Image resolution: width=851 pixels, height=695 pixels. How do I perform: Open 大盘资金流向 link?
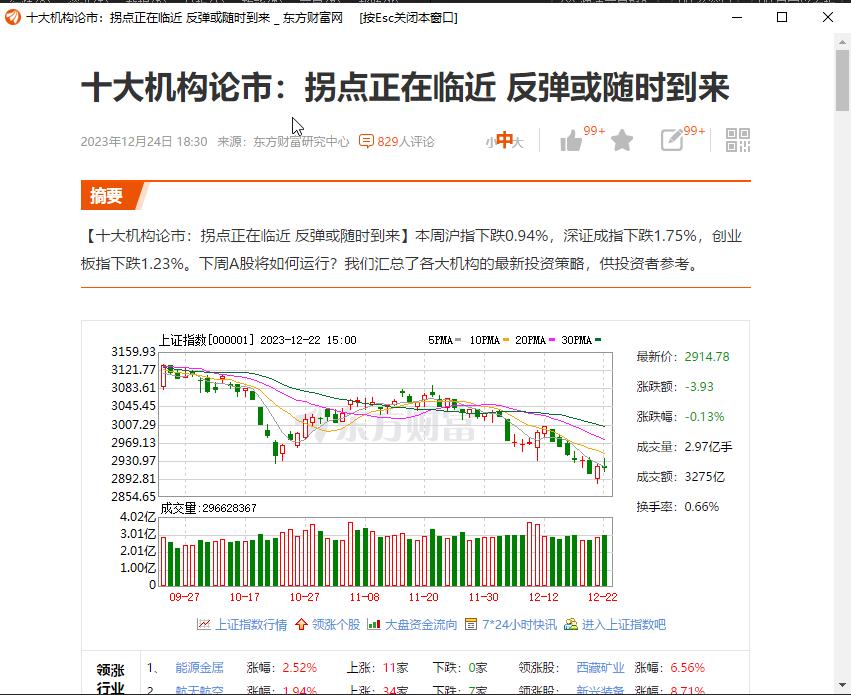[x=421, y=624]
